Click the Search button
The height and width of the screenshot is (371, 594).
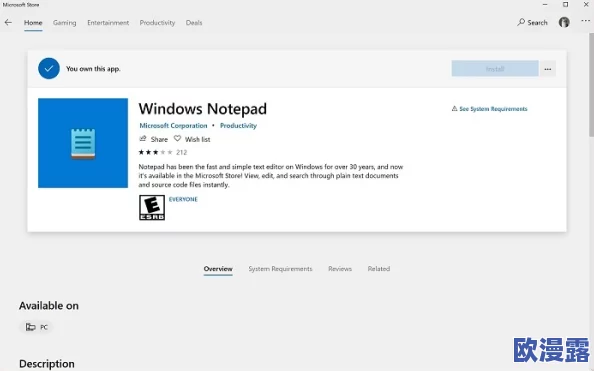coord(532,22)
